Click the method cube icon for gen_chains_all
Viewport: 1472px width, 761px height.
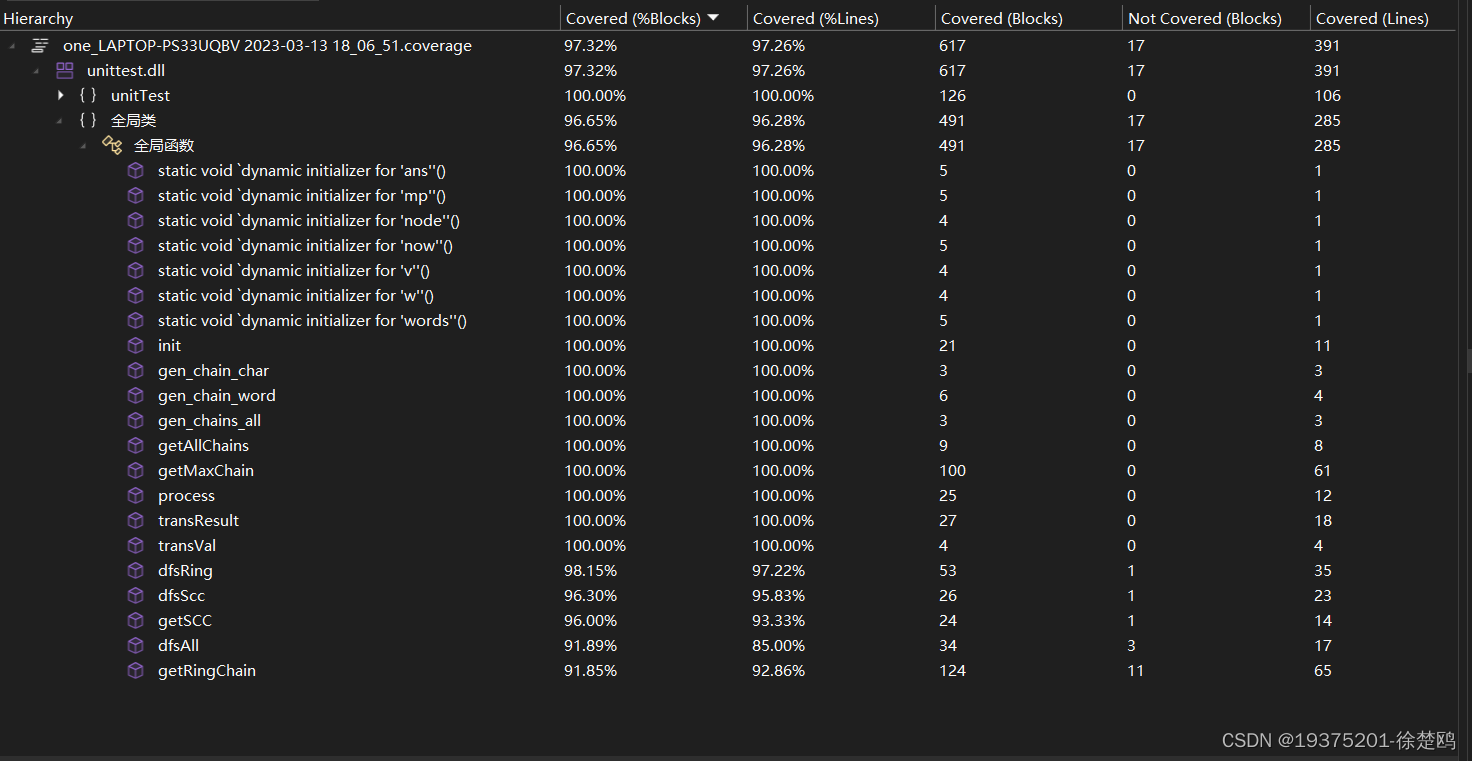[x=136, y=421]
